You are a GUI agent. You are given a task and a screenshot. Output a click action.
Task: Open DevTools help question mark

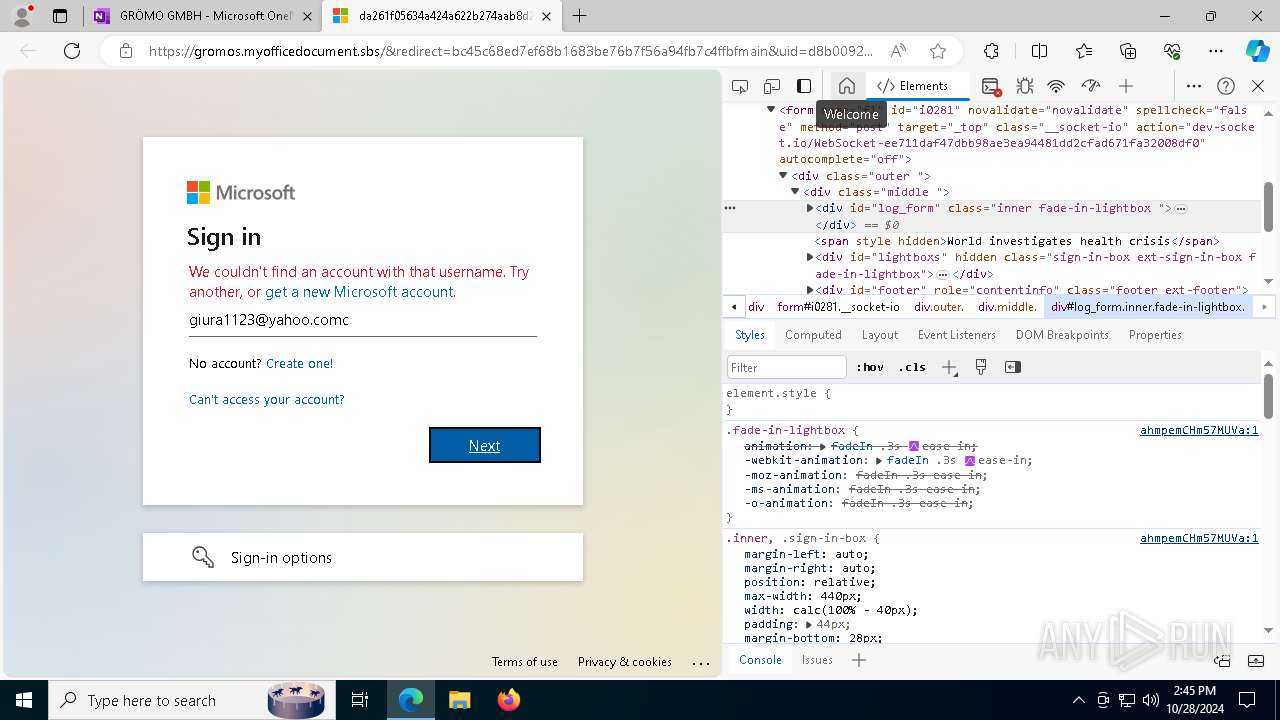(1226, 86)
